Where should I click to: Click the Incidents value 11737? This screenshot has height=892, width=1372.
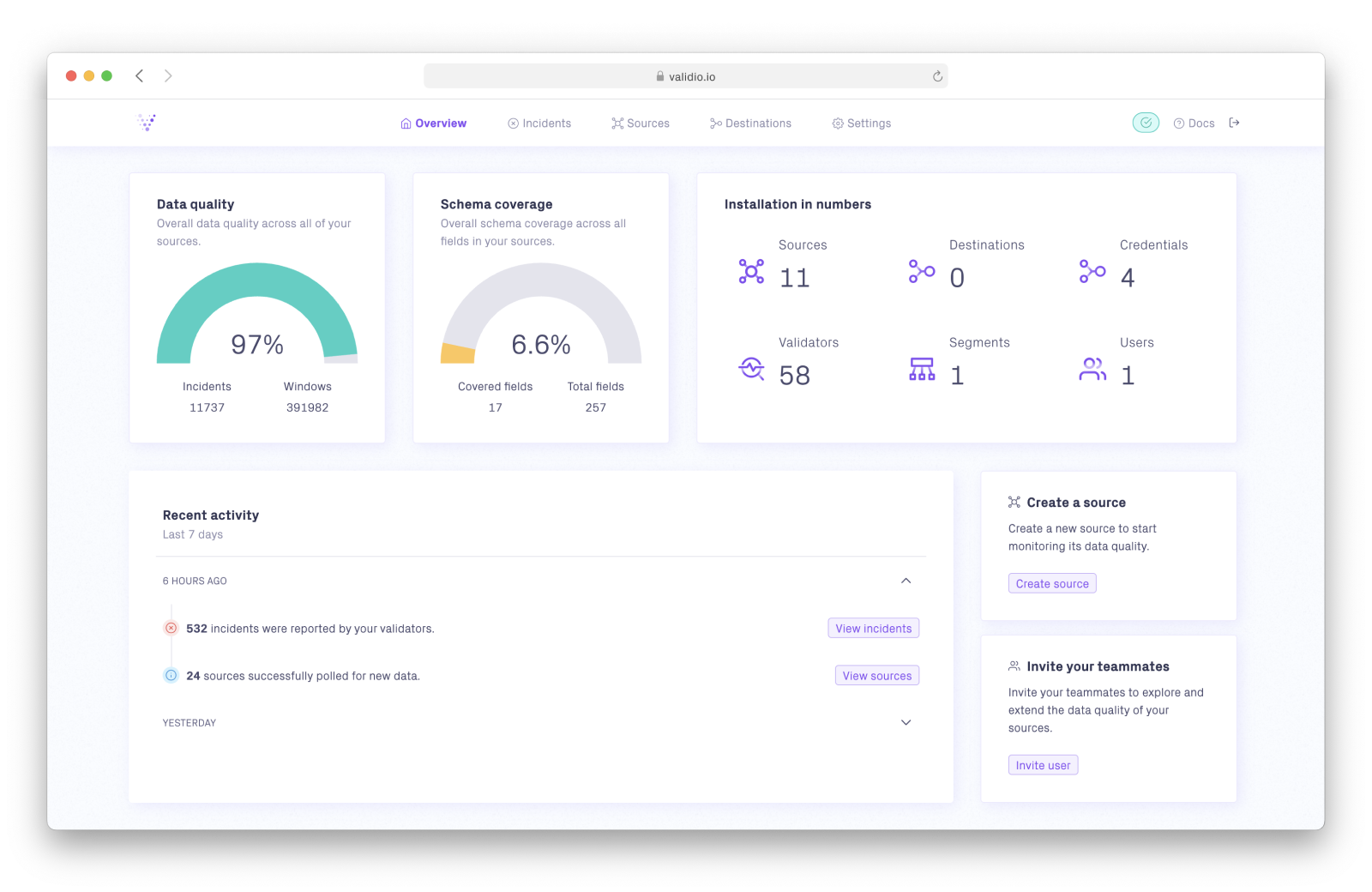207,407
